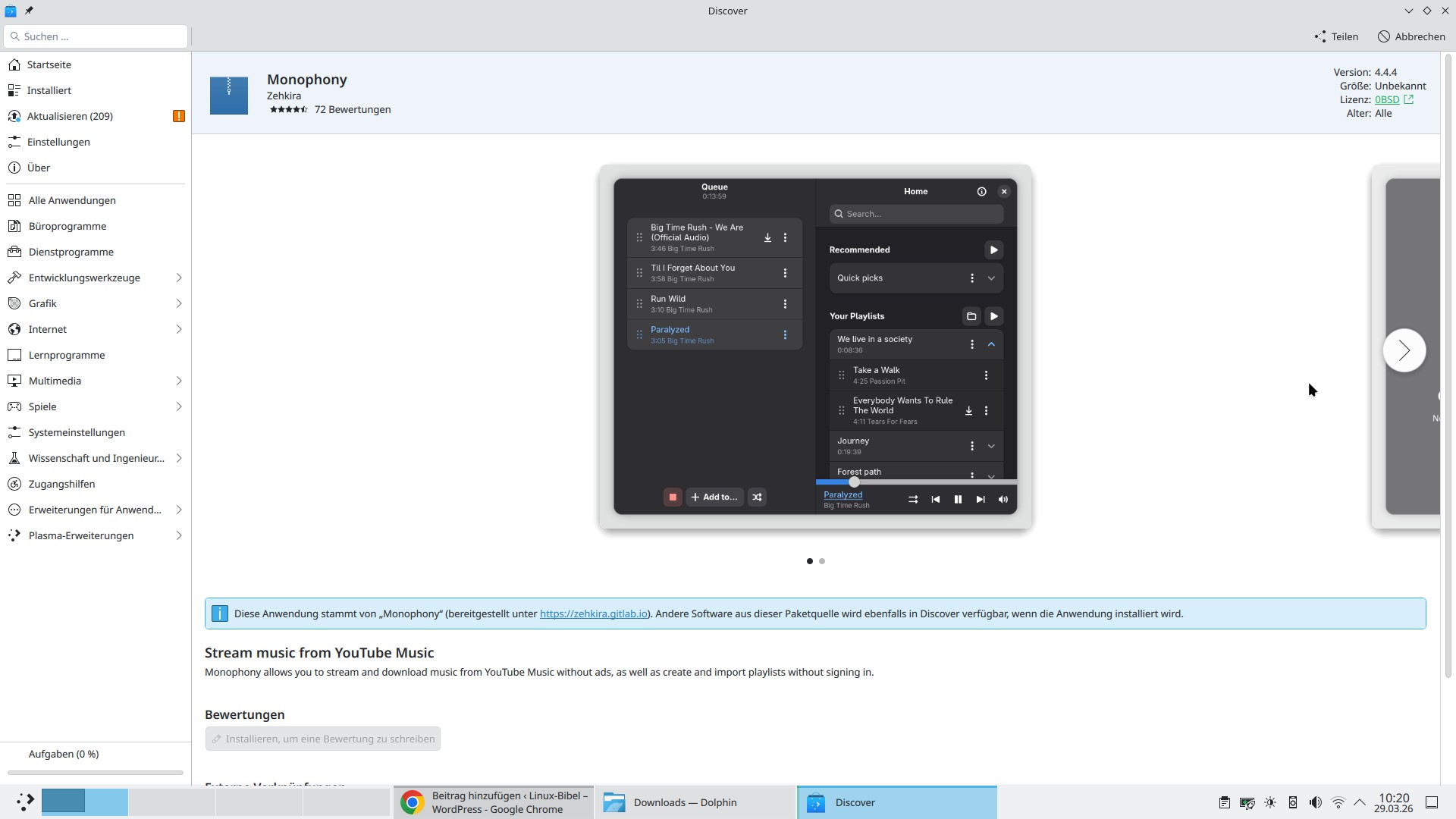The width and height of the screenshot is (1456, 819).
Task: Expand the Entwicklungswerkzeuge category arrow
Action: (179, 278)
